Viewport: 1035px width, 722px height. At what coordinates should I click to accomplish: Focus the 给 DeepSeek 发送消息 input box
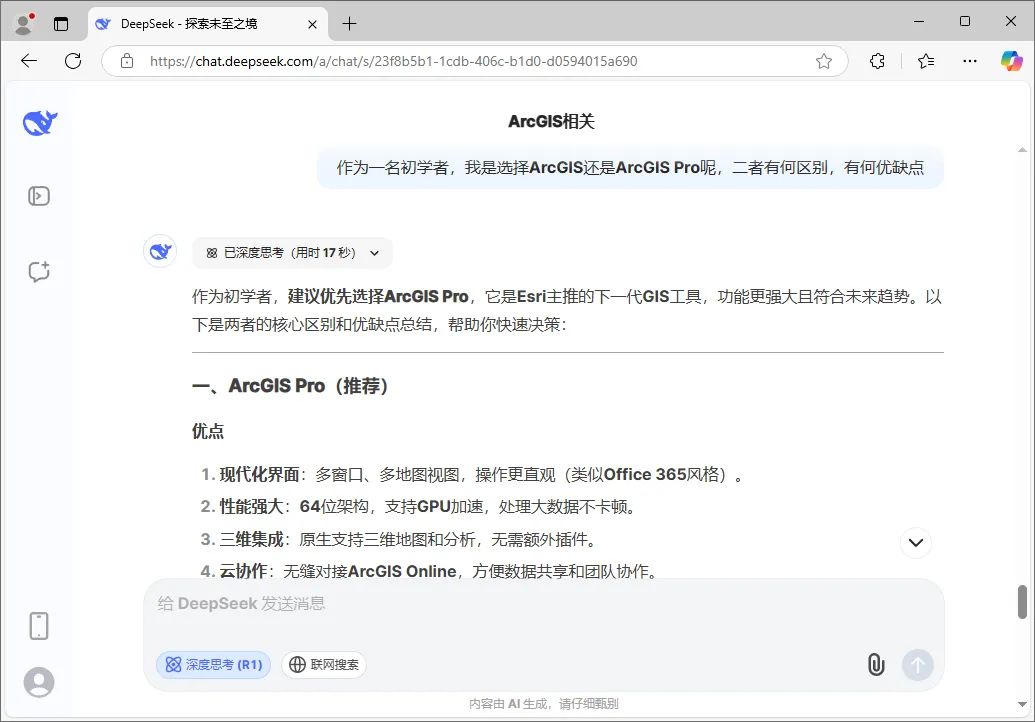(543, 604)
